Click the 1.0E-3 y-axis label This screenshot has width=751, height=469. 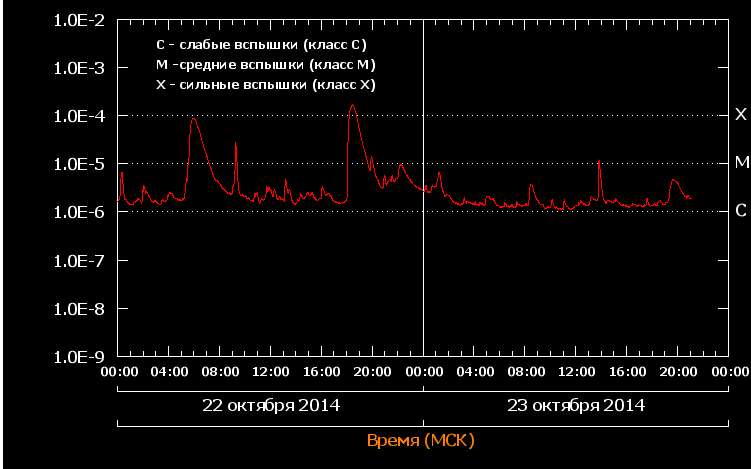click(x=79, y=69)
